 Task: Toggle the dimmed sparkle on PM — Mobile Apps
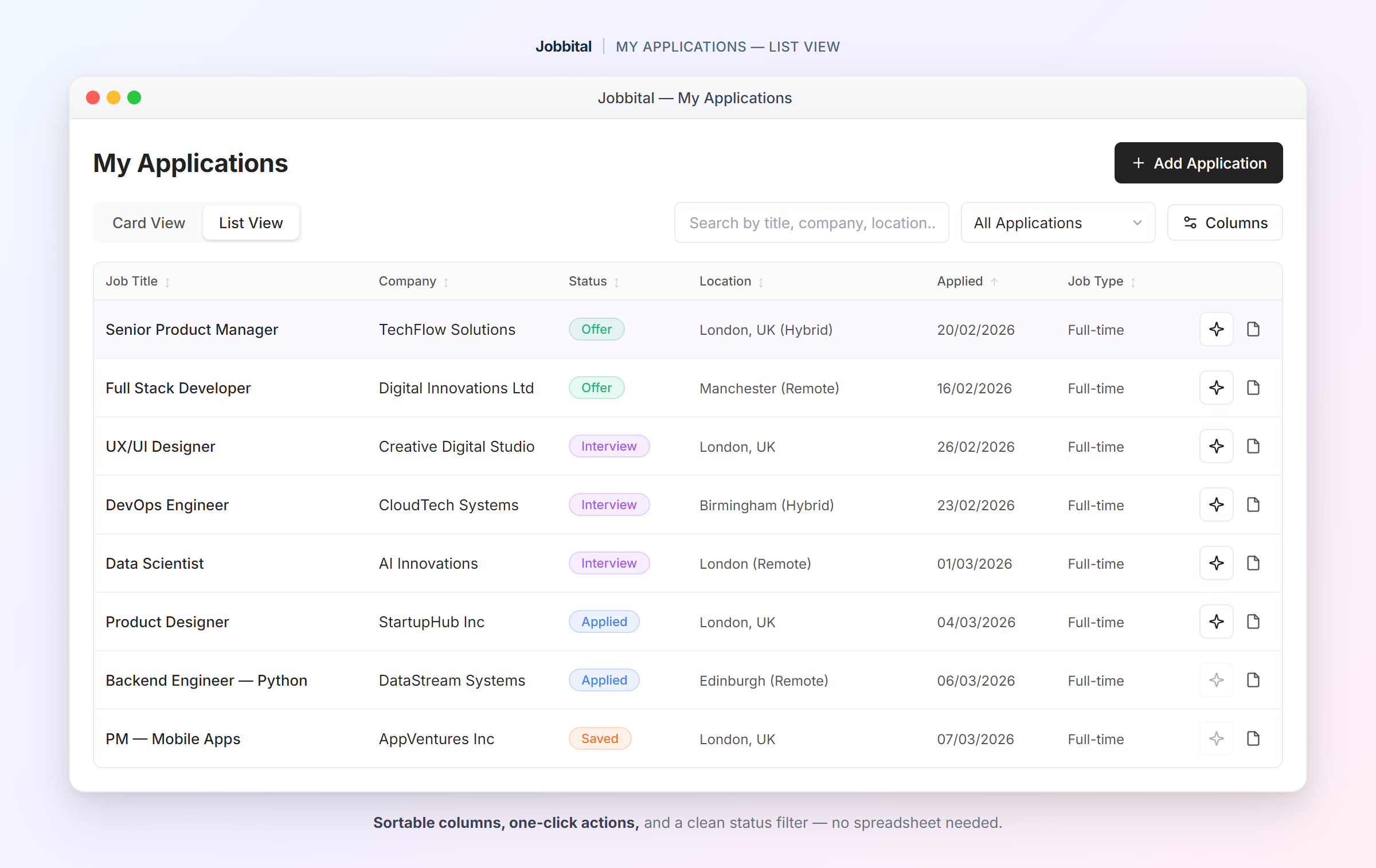[x=1217, y=738]
